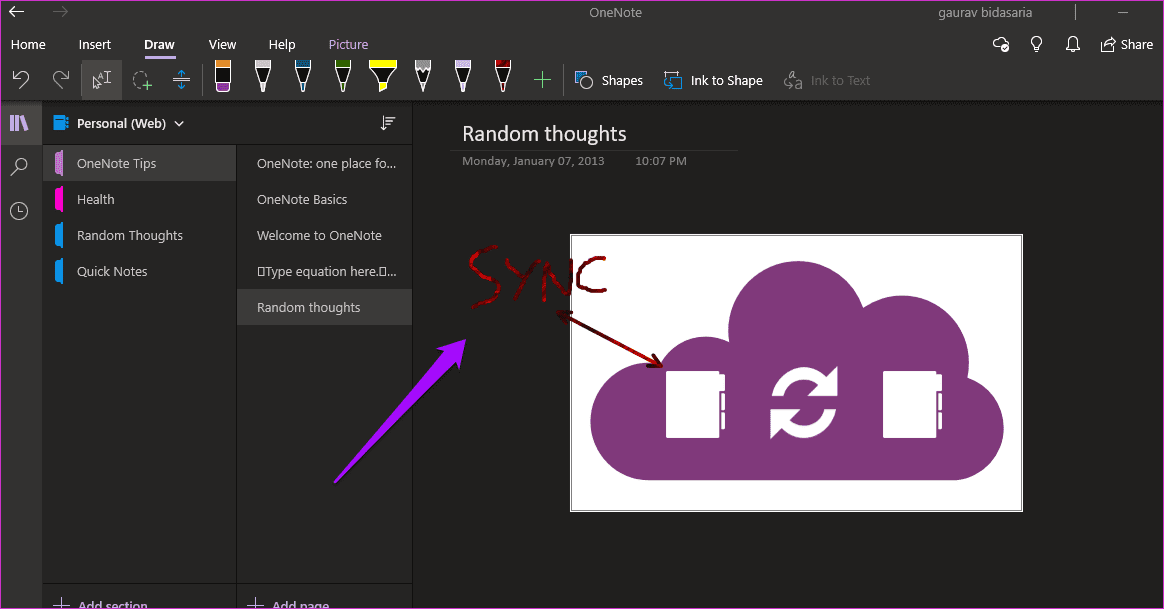Viewport: 1164px width, 609px height.
Task: Open the Search magnifier in sidebar
Action: (19, 166)
